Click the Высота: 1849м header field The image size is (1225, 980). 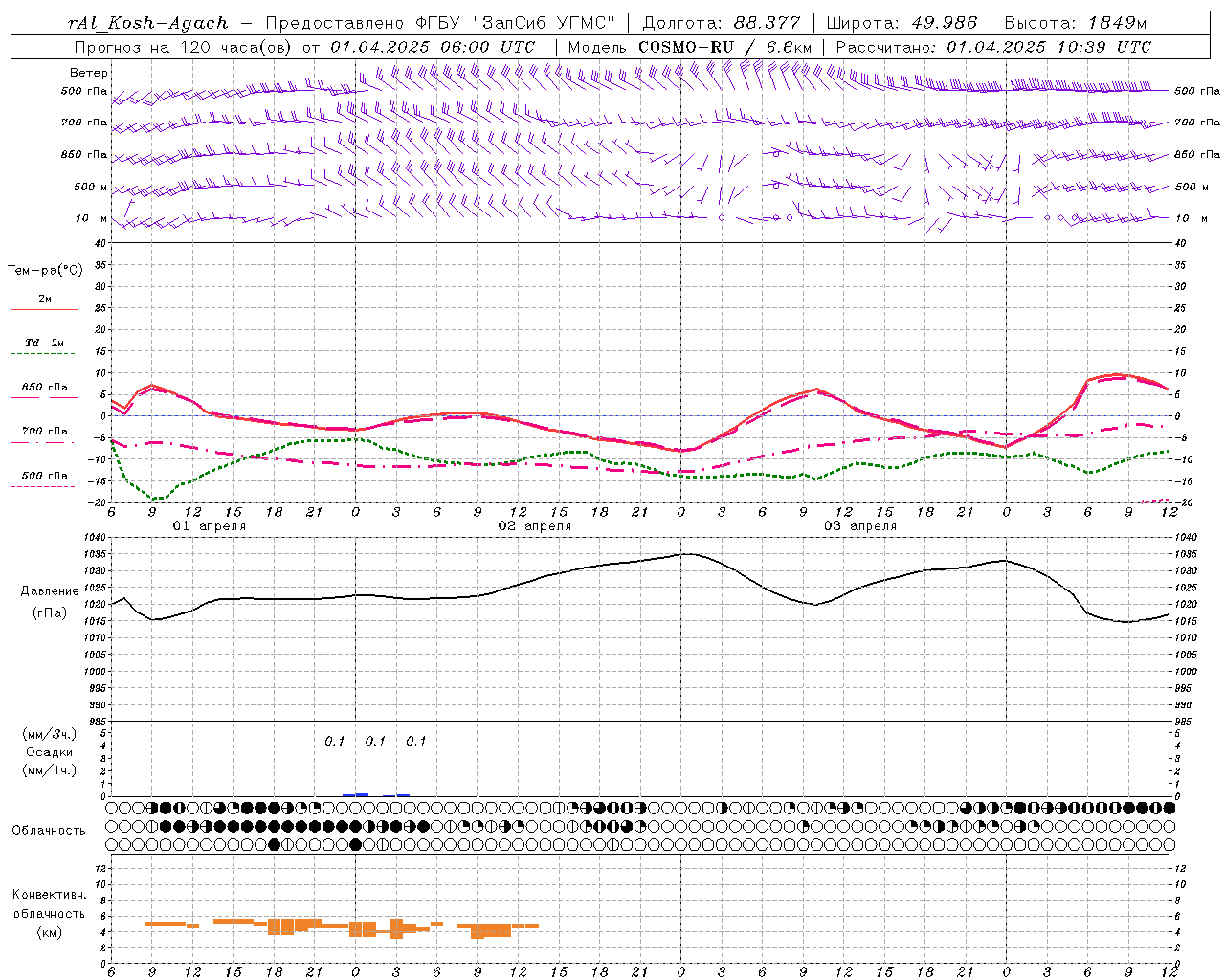click(x=1076, y=23)
